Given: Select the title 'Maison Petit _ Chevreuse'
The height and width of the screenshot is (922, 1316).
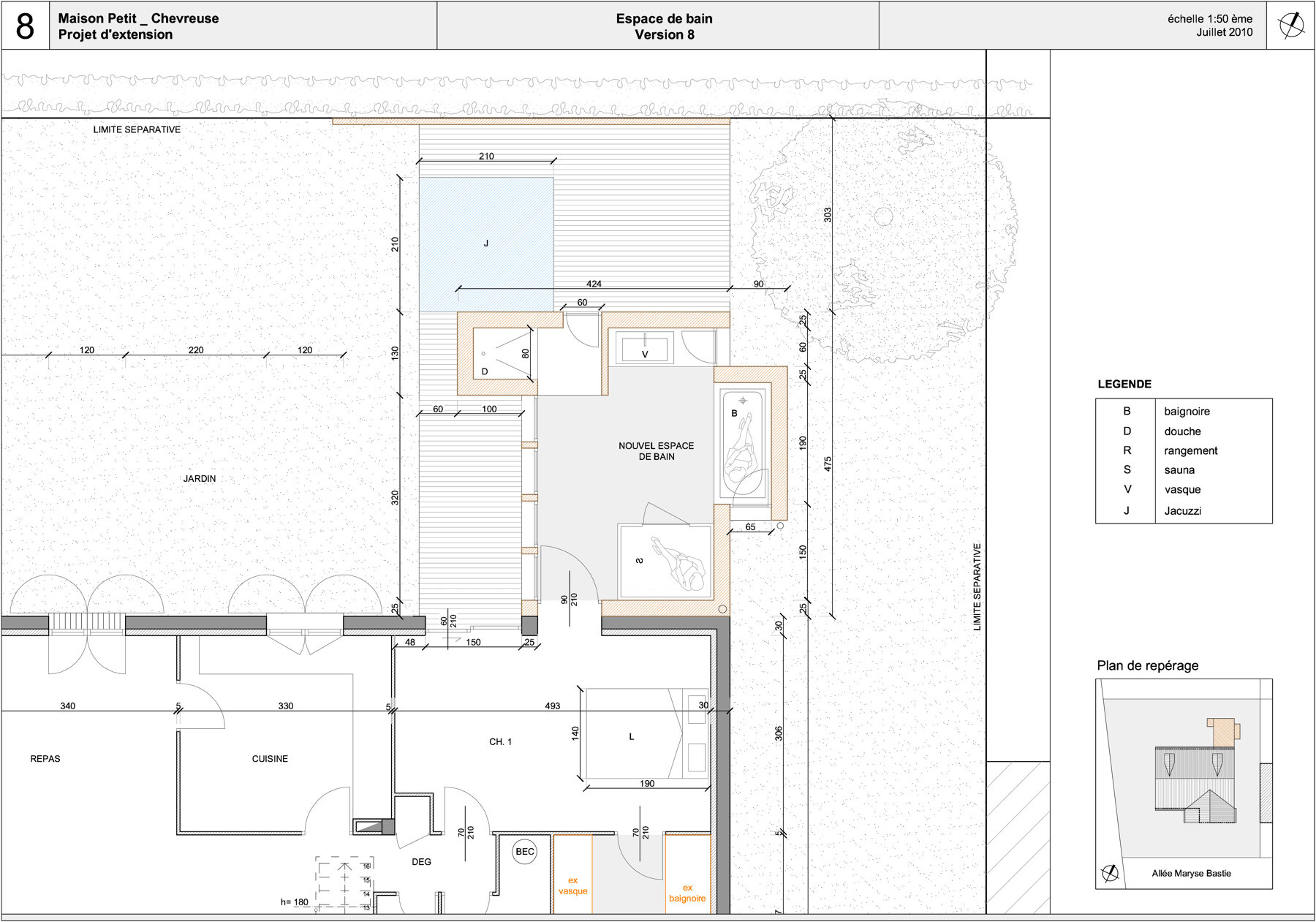Looking at the screenshot, I should pyautogui.click(x=138, y=18).
